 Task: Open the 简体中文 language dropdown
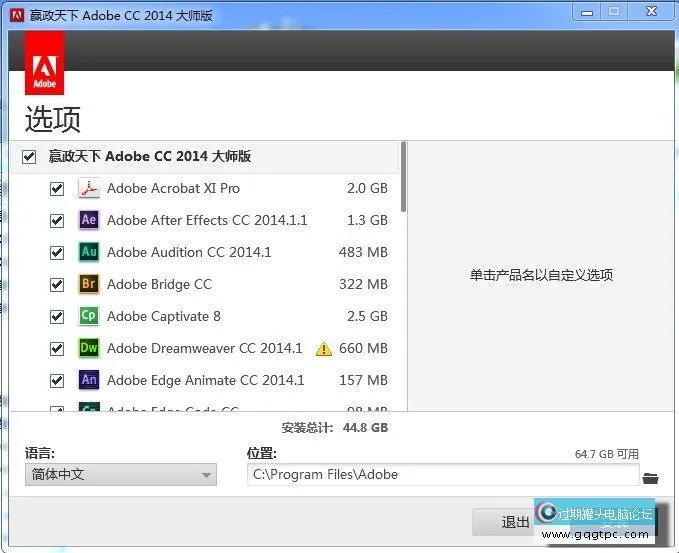(x=121, y=475)
